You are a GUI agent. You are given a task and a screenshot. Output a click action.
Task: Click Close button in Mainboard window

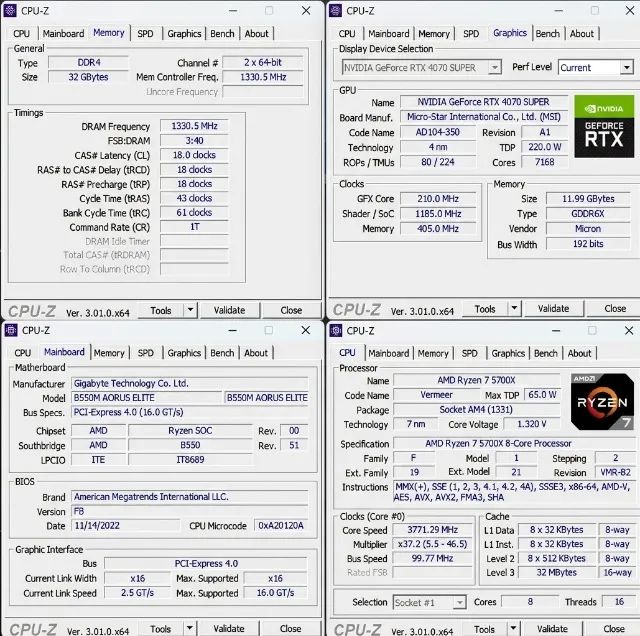pyautogui.click(x=291, y=629)
